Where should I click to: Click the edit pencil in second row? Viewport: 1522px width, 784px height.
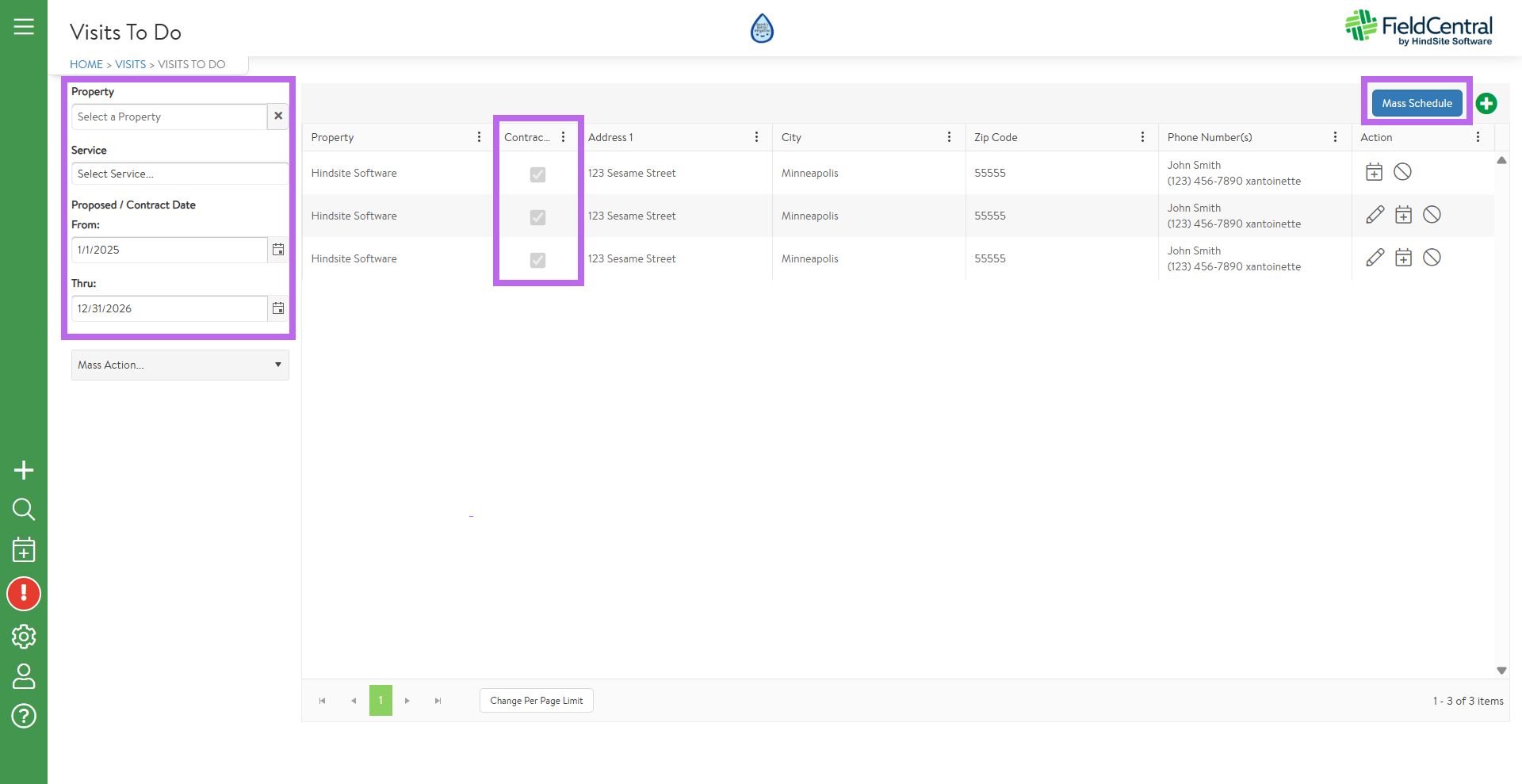pyautogui.click(x=1375, y=215)
